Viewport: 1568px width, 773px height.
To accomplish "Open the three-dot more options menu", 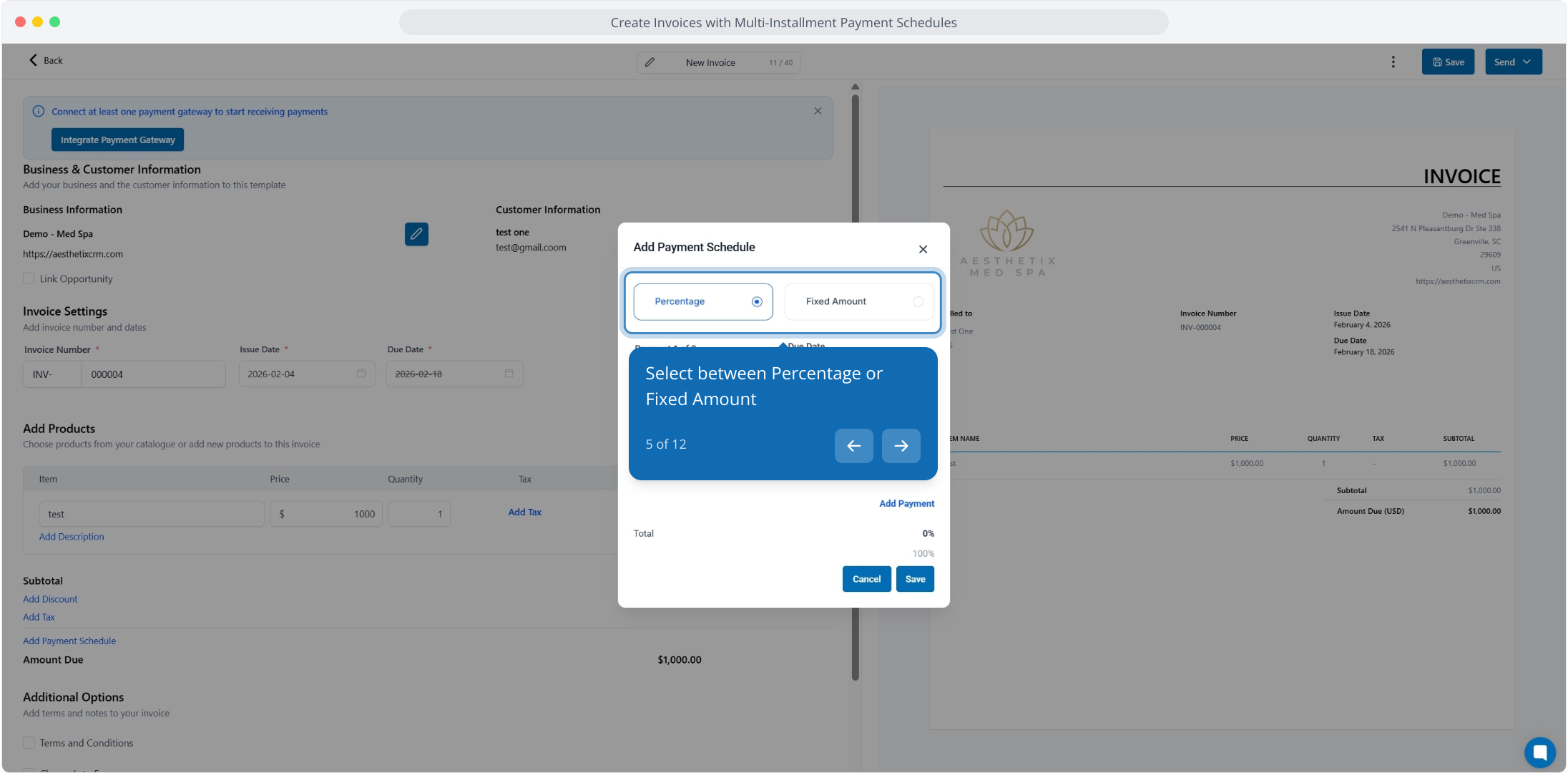I will tap(1393, 62).
